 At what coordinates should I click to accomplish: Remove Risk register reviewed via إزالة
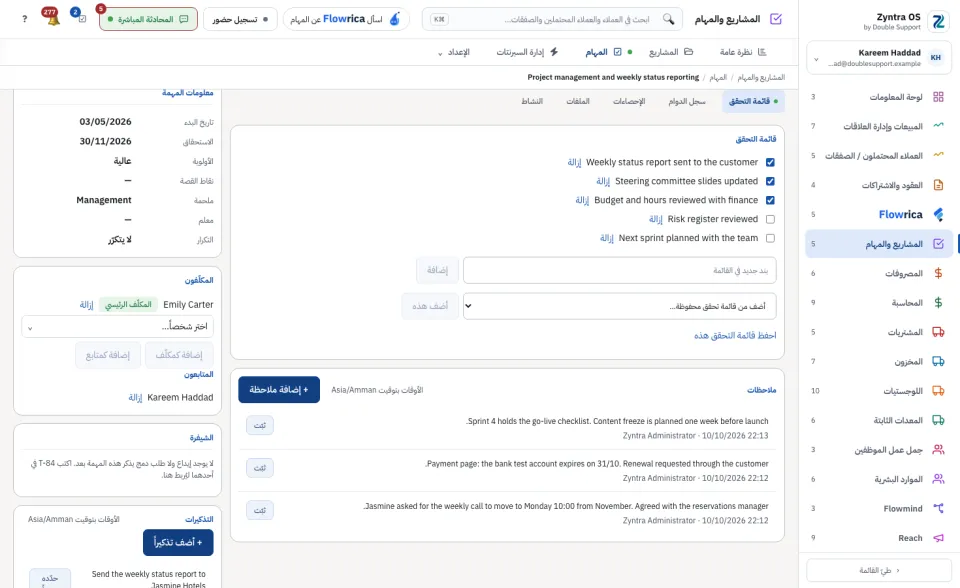click(656, 219)
